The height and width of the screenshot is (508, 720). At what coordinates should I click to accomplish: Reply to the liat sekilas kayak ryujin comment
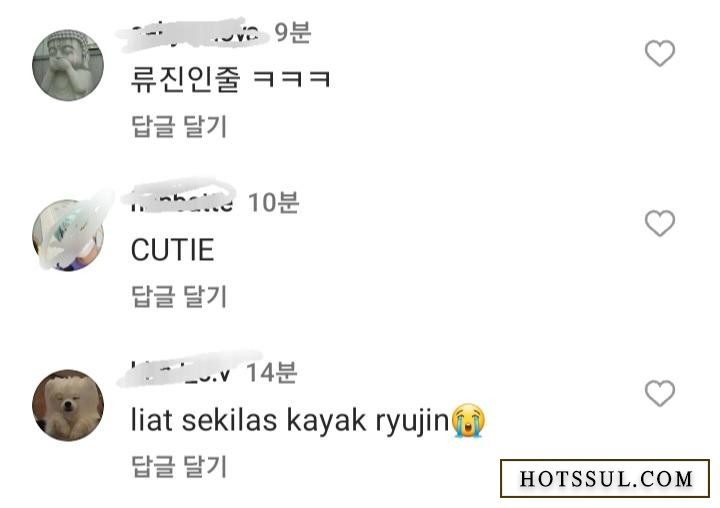click(x=179, y=466)
